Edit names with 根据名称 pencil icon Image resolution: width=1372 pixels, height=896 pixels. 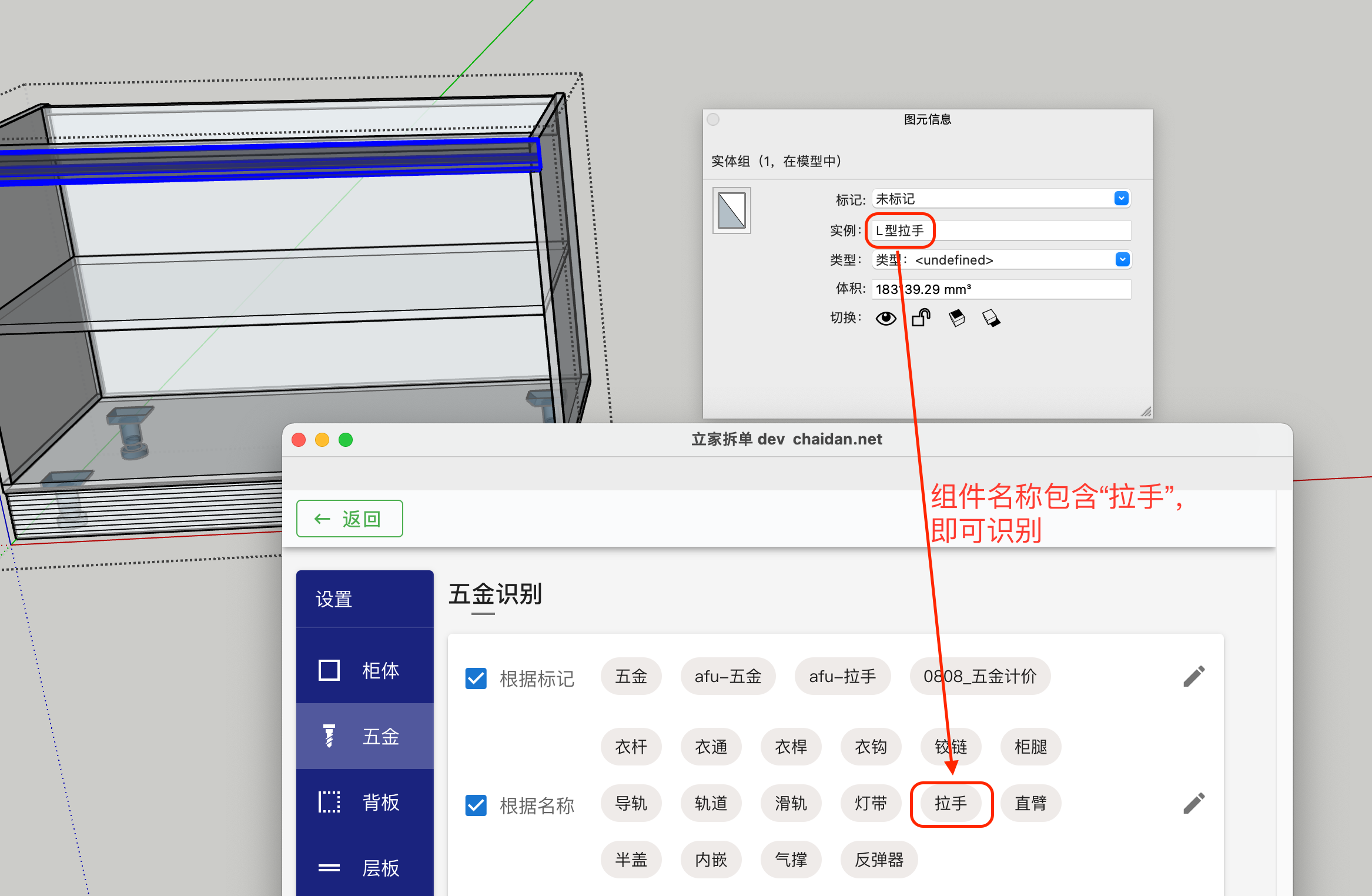pos(1194,803)
